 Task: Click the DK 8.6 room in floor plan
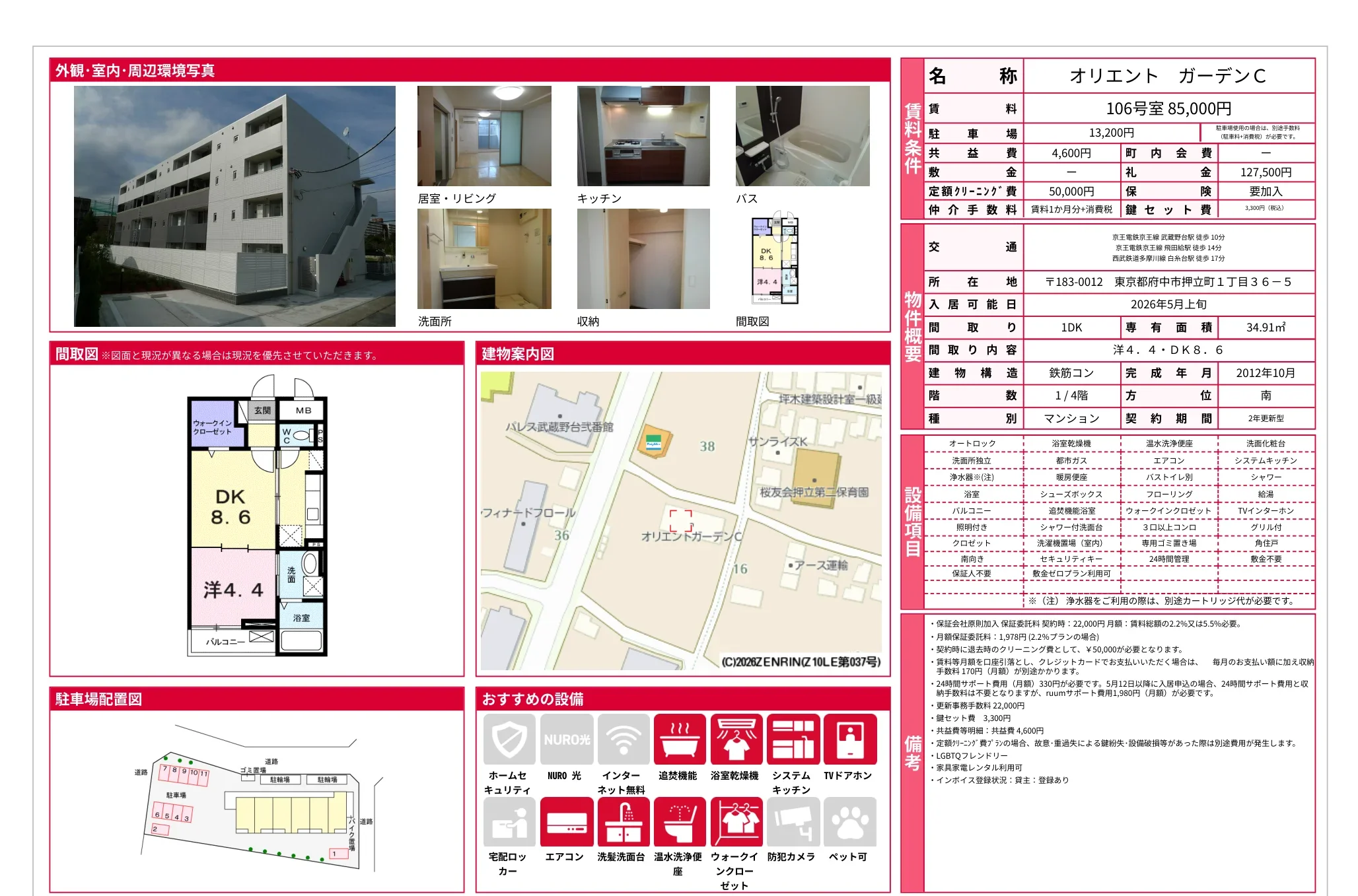click(231, 506)
